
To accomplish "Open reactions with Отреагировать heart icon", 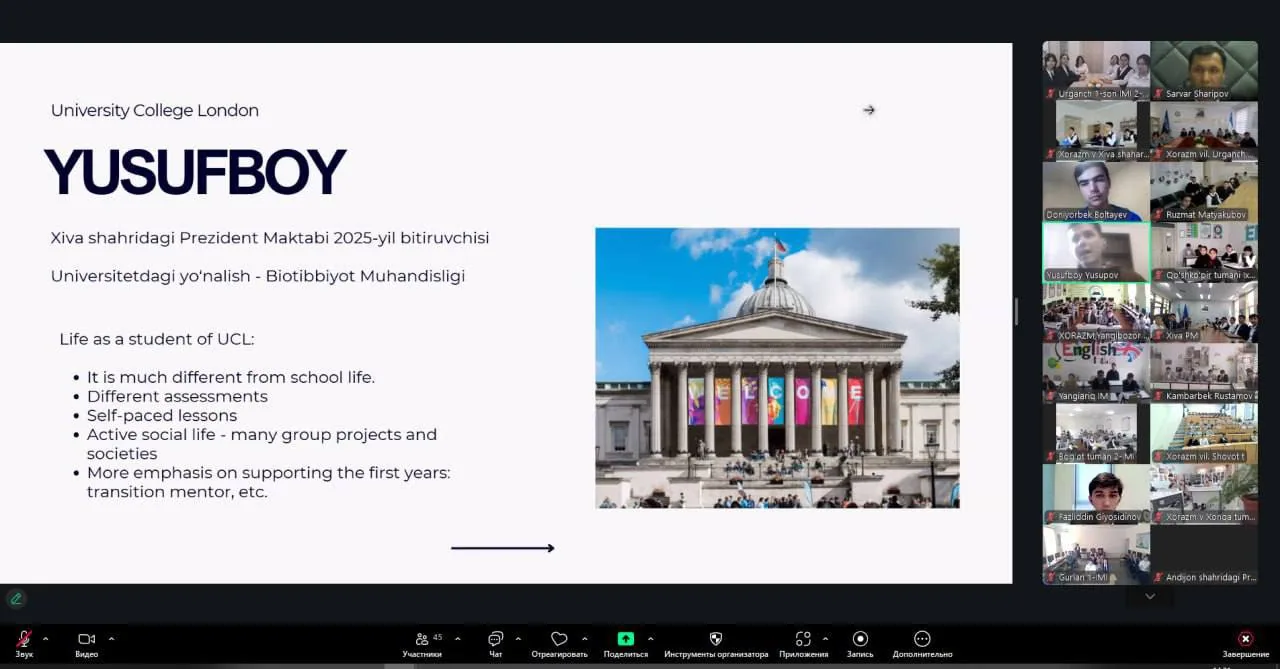I will 559,643.
